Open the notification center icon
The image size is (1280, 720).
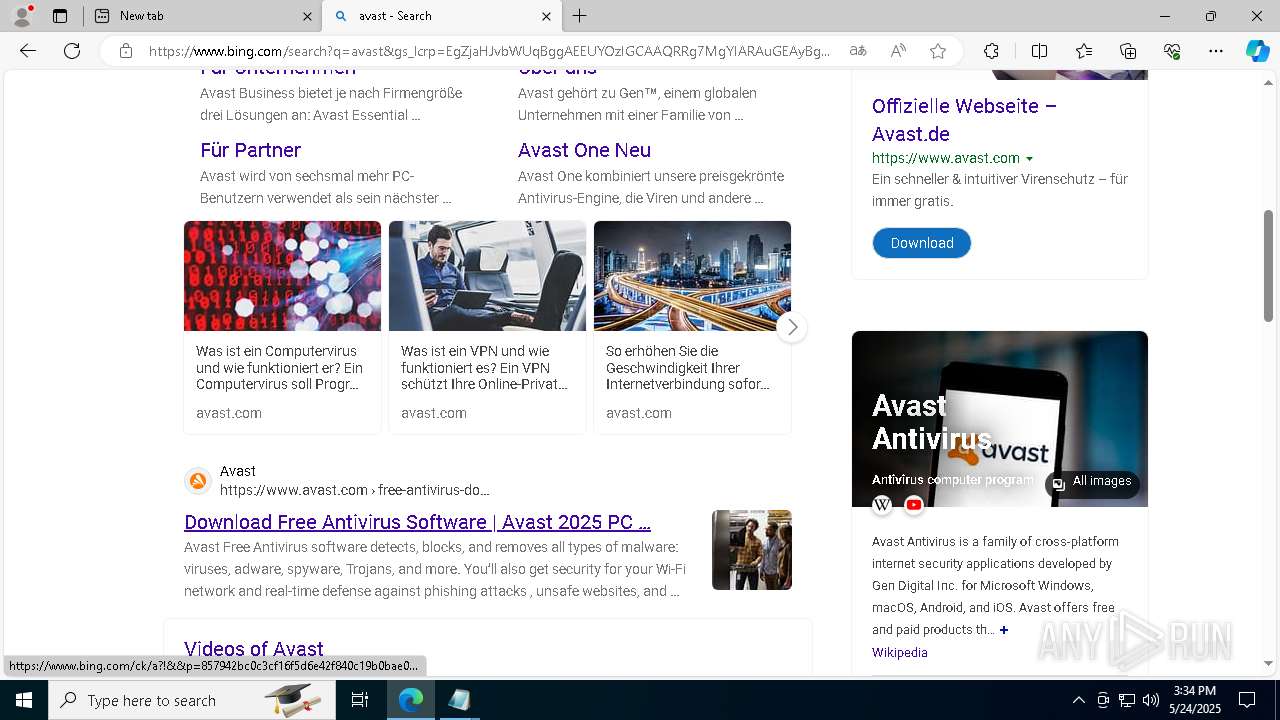click(x=1247, y=700)
